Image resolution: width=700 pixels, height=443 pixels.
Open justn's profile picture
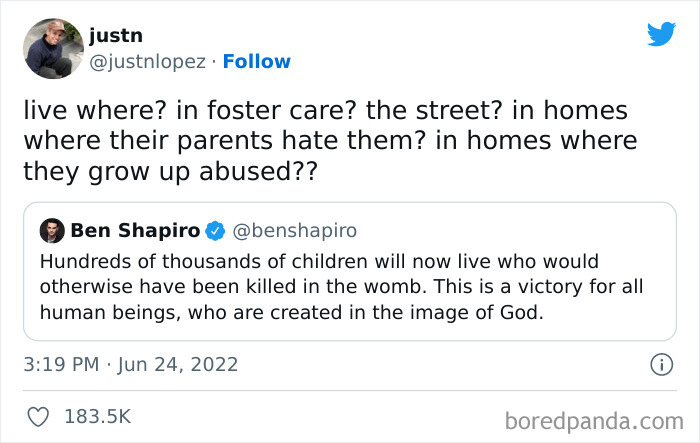pyautogui.click(x=53, y=48)
